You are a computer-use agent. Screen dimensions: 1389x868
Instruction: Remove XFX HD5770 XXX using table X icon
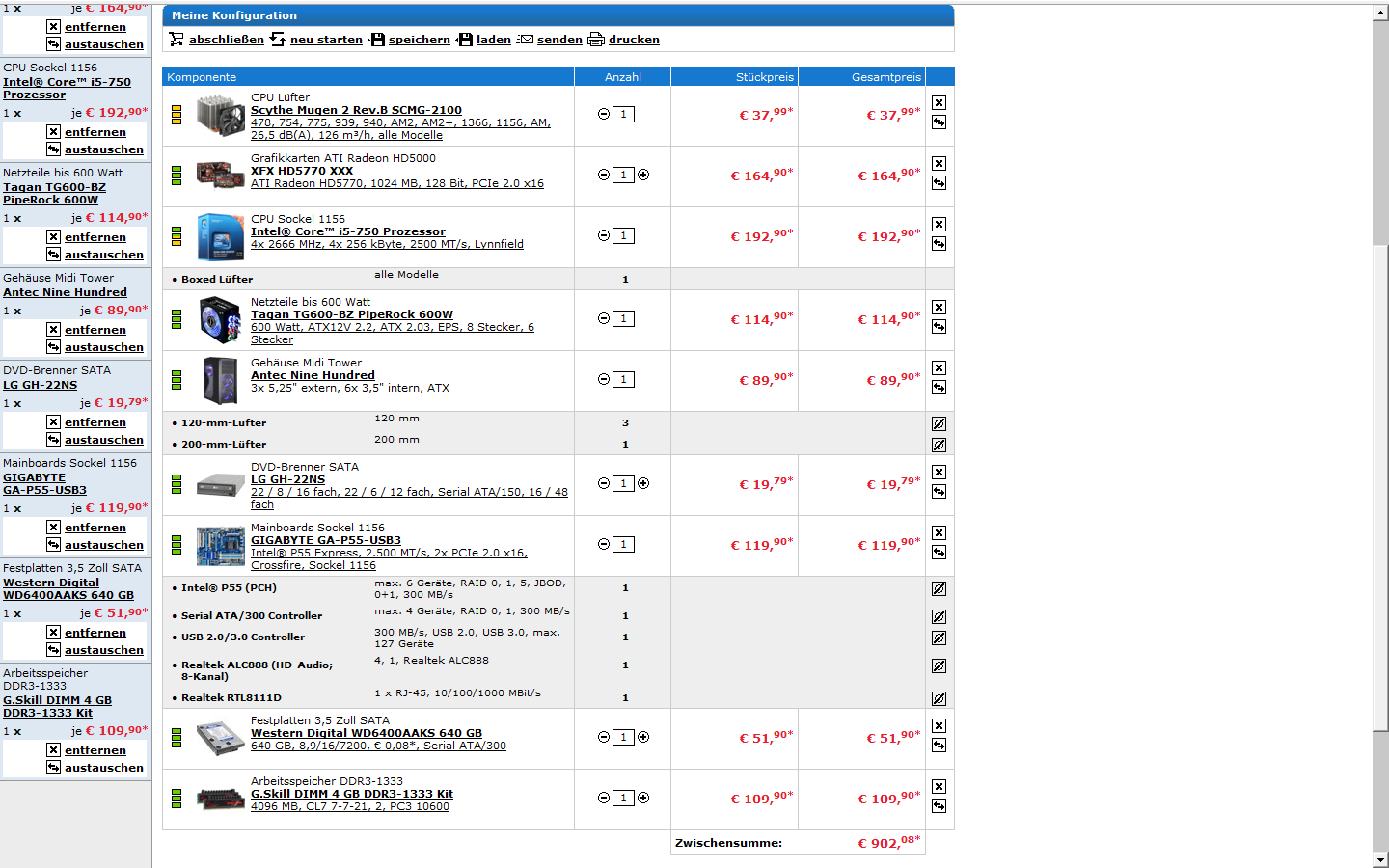[939, 164]
